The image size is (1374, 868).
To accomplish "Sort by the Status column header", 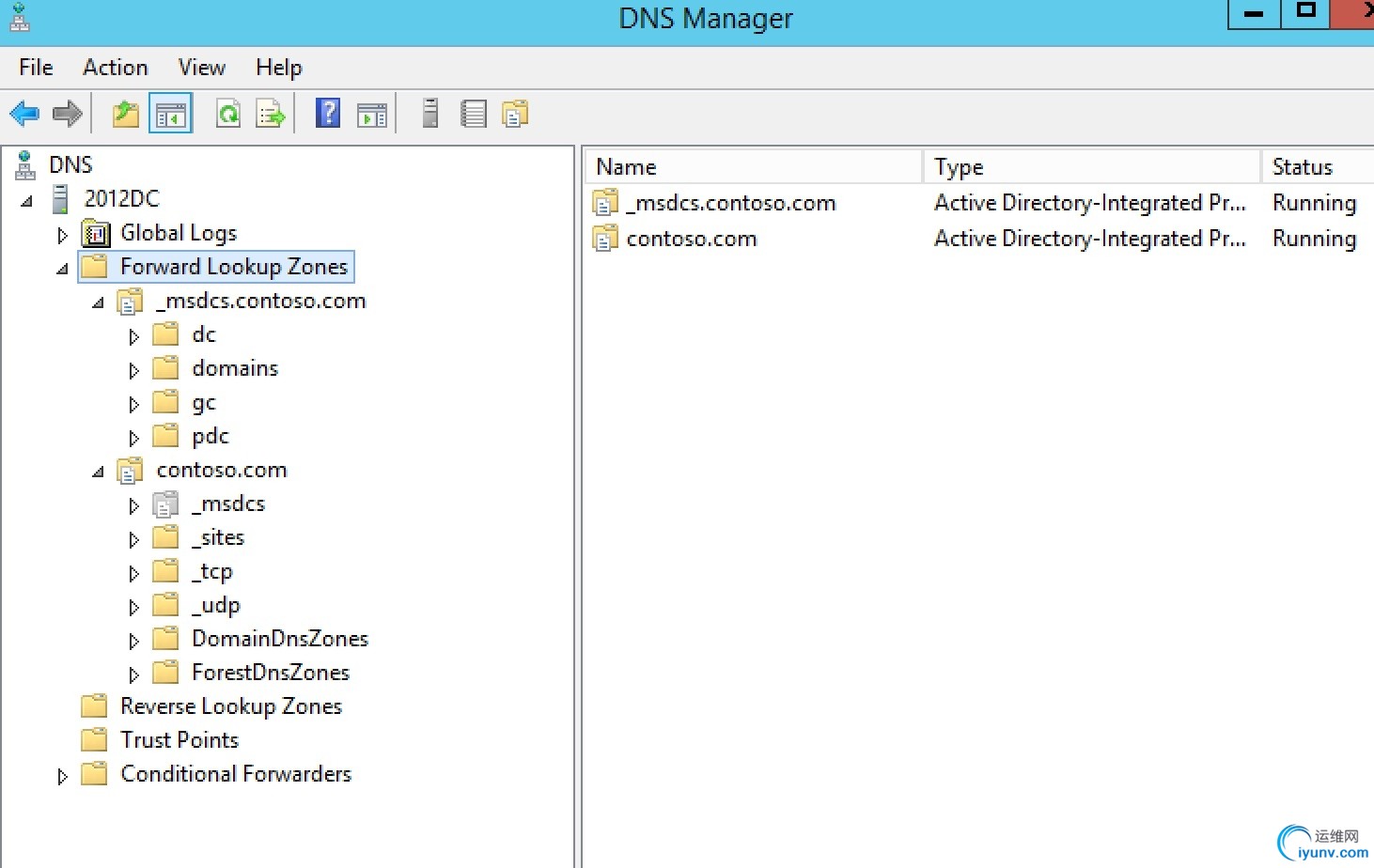I will (1318, 166).
